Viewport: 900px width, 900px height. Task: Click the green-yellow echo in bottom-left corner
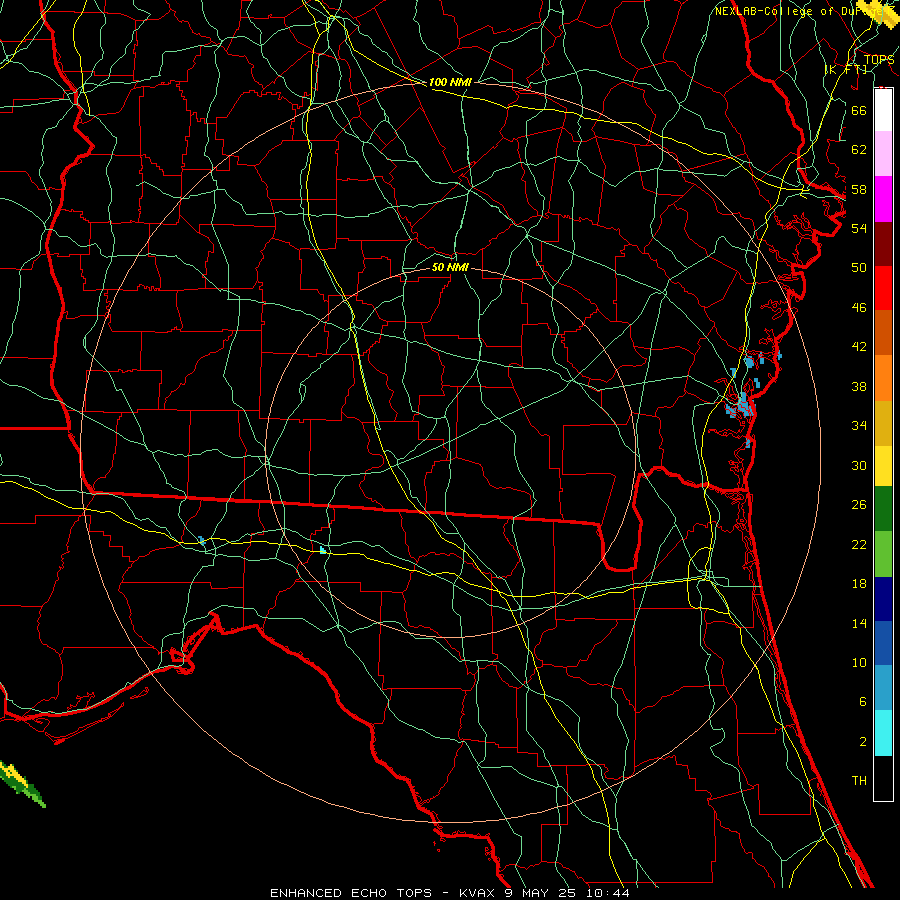(22, 783)
